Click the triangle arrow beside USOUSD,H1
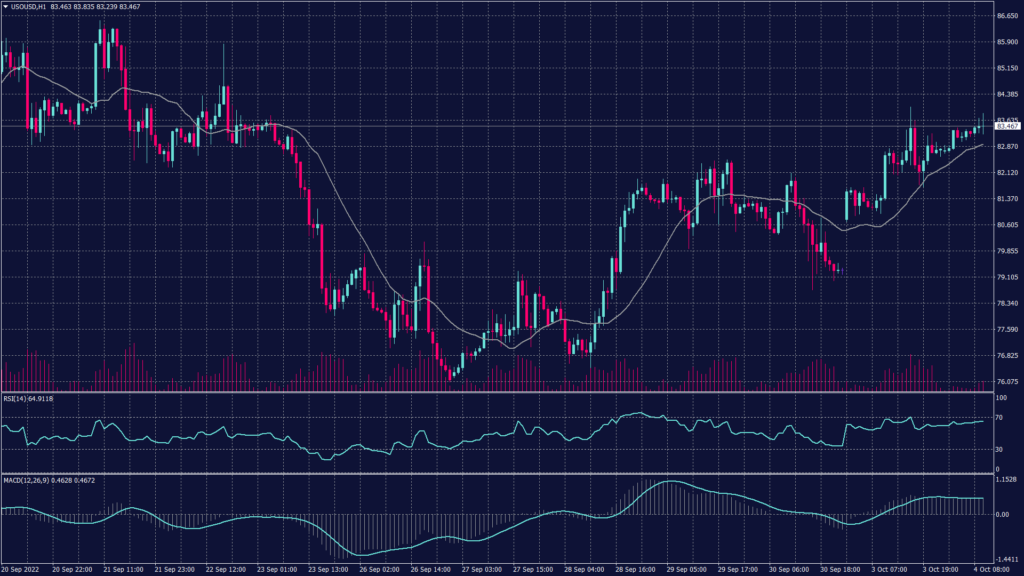This screenshot has height=576, width=1024. click(5, 6)
